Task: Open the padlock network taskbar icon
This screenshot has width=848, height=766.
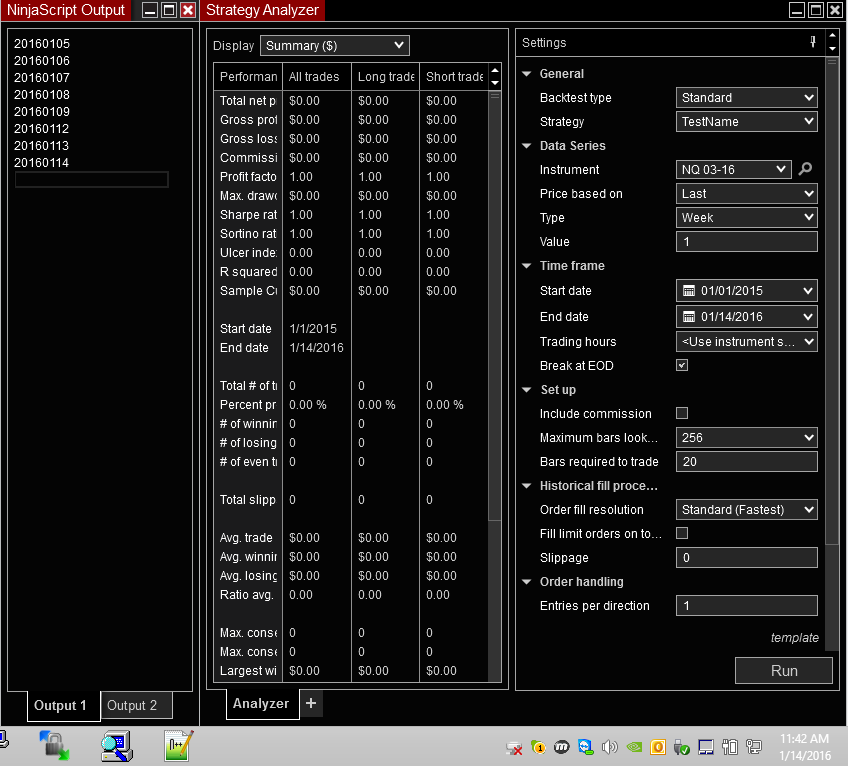Action: tap(54, 746)
